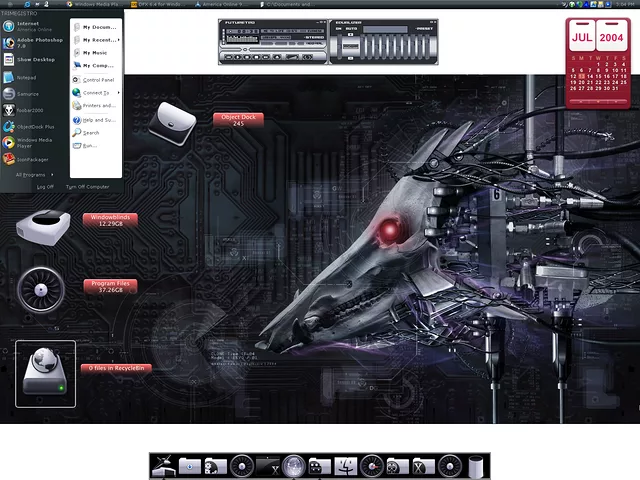
Task: Click the Log Off button
Action: [45, 186]
